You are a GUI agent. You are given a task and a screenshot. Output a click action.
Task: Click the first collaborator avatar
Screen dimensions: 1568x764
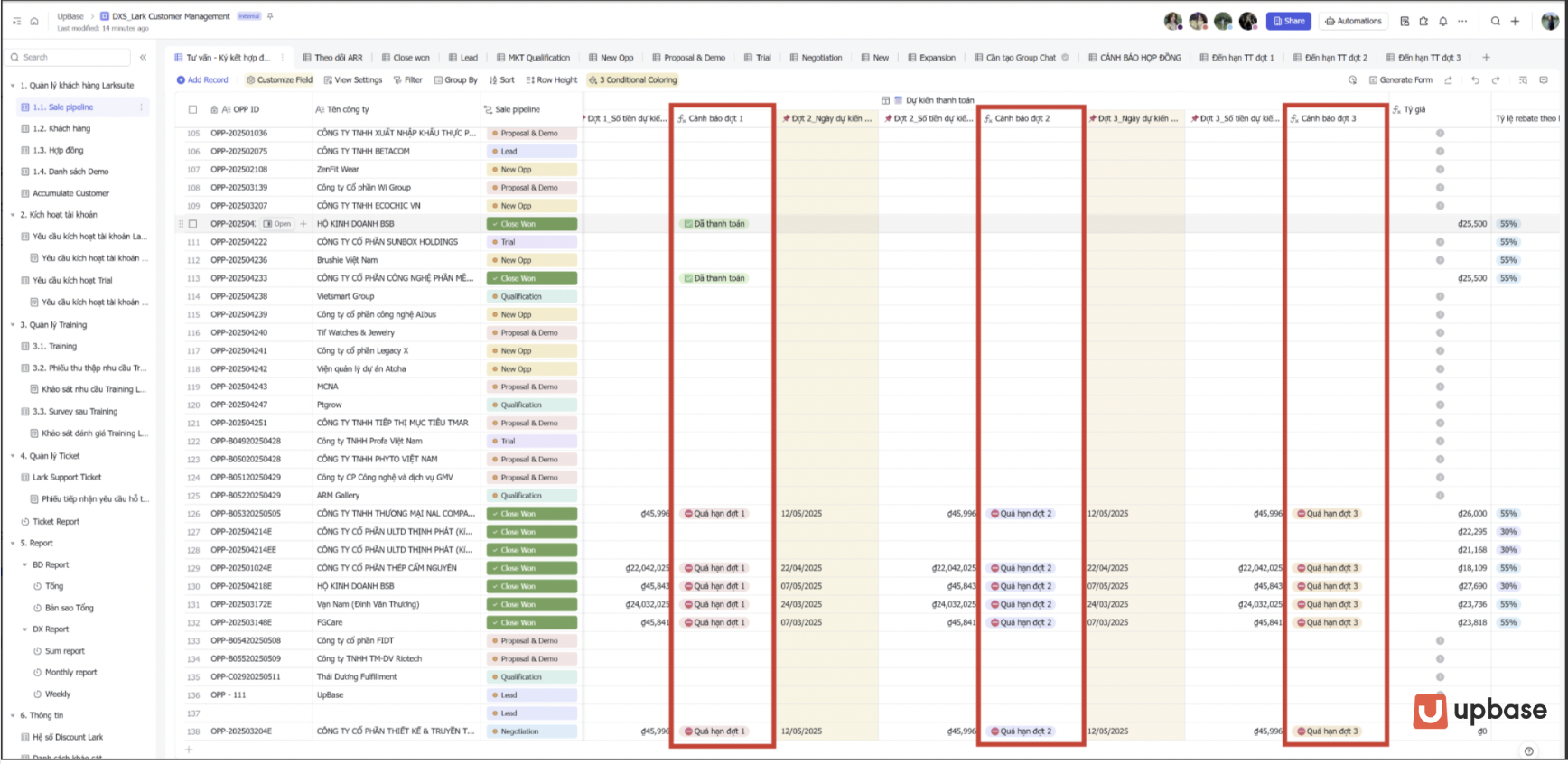pyautogui.click(x=1173, y=21)
